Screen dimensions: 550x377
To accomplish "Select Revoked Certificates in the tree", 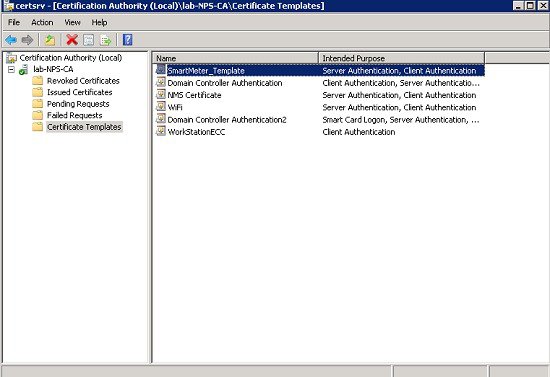I will [83, 81].
